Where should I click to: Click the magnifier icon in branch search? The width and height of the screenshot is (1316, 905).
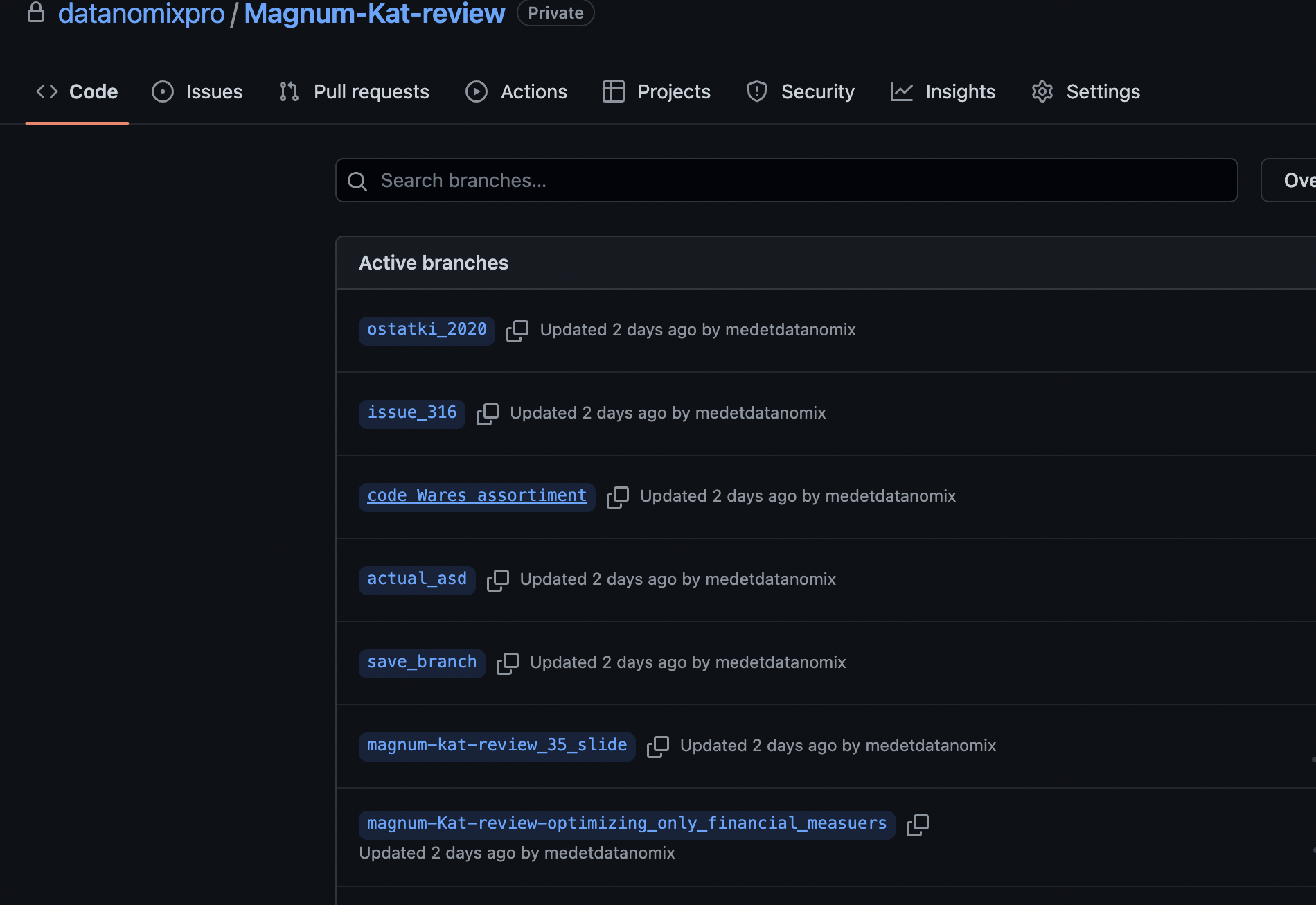click(x=358, y=181)
